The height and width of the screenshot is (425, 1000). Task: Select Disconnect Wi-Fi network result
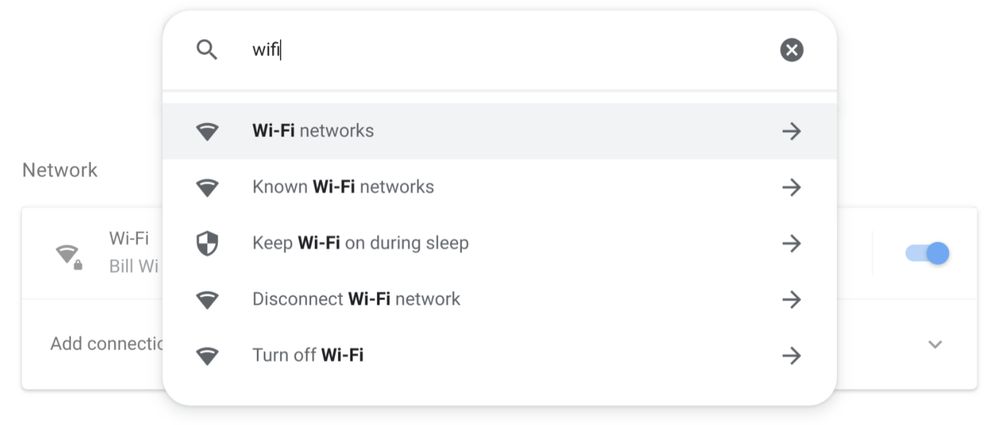(x=356, y=299)
